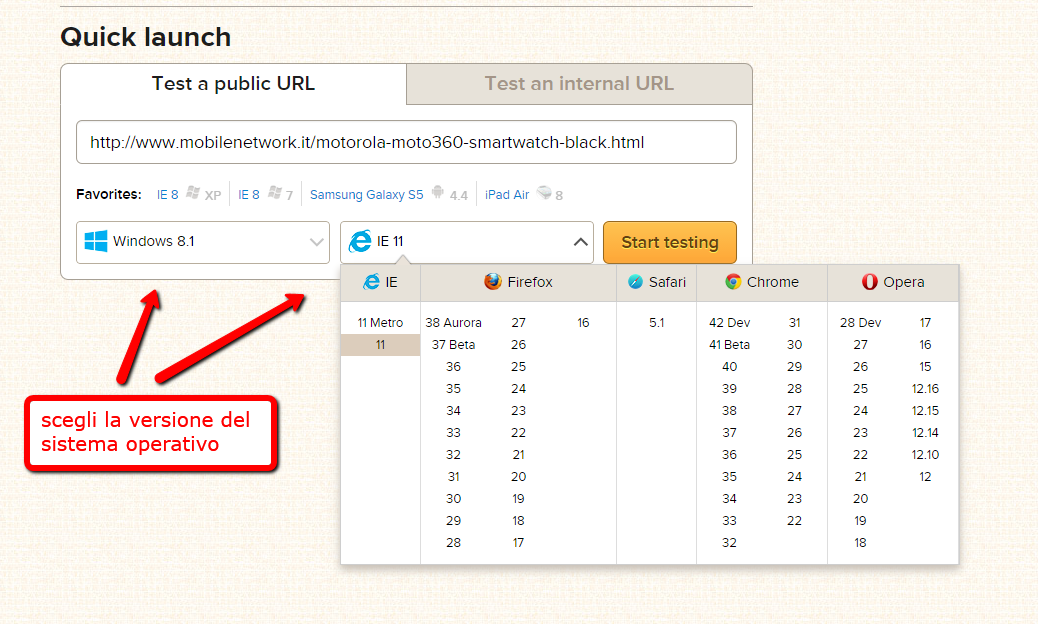Select Safari version 5.1
This screenshot has height=624, width=1038.
[656, 323]
